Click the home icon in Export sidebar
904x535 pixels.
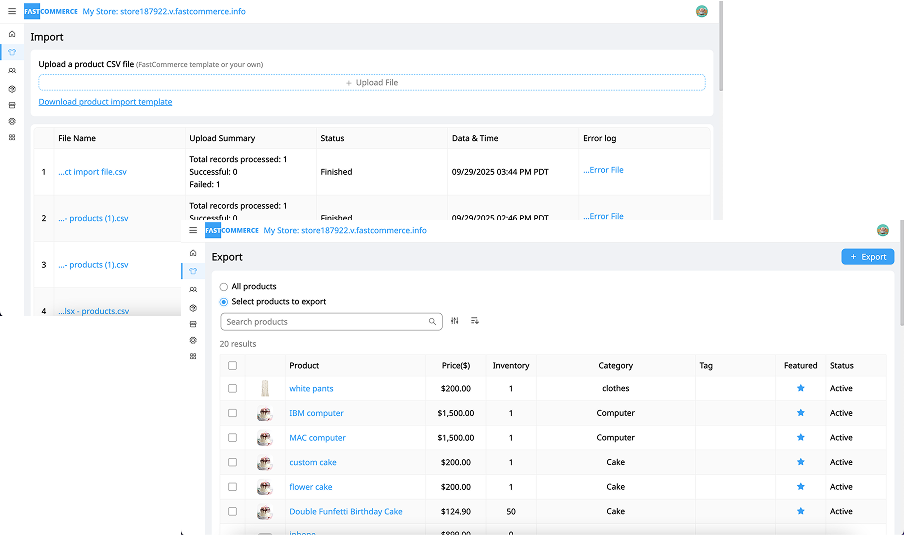point(193,253)
